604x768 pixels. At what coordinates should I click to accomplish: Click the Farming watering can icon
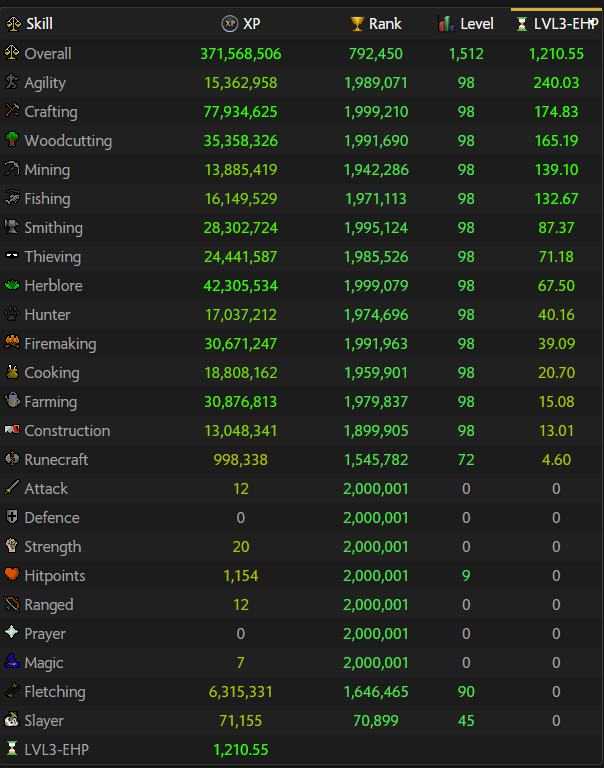[x=12, y=400]
